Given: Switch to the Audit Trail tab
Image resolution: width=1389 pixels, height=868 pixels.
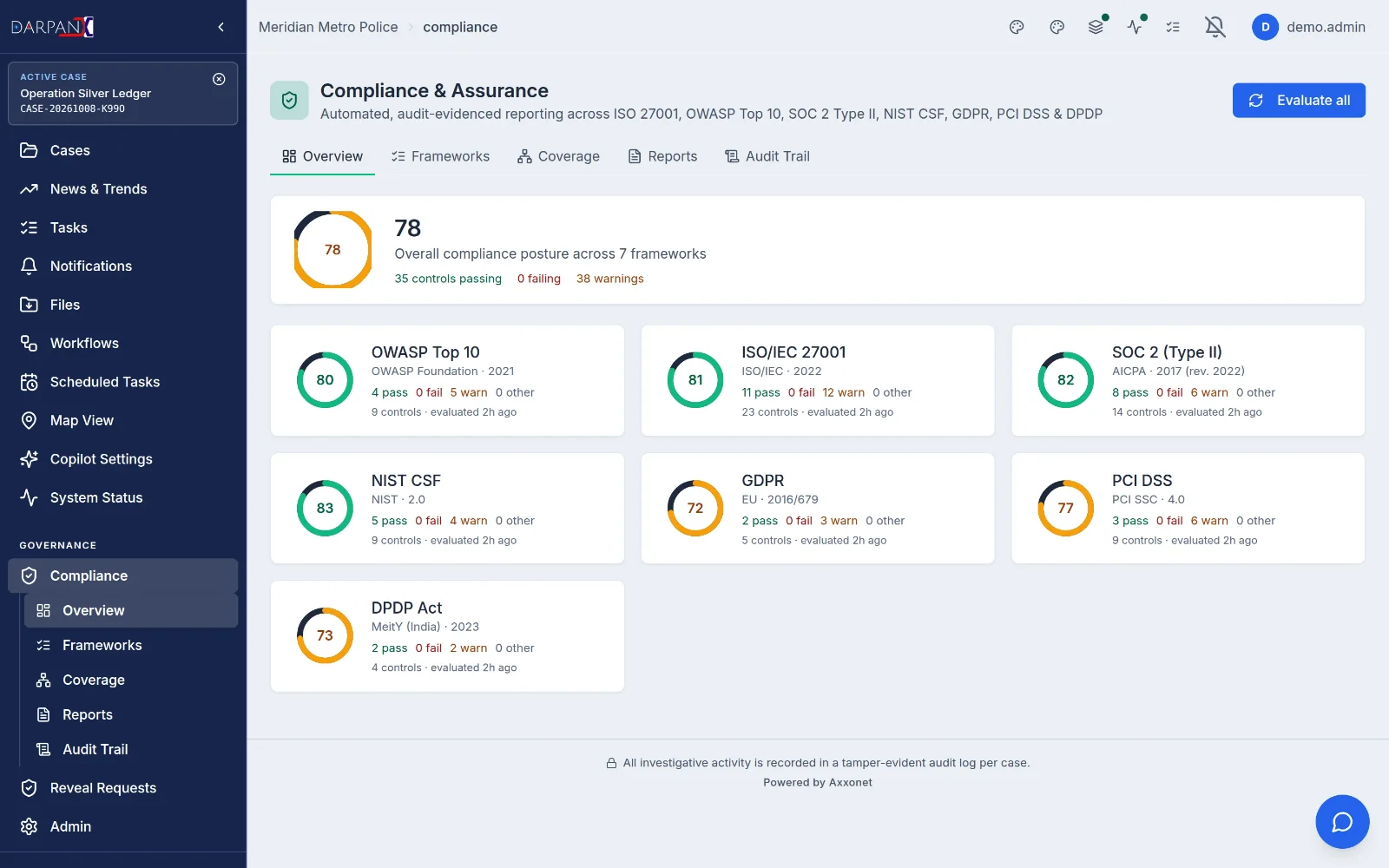Looking at the screenshot, I should click(767, 156).
